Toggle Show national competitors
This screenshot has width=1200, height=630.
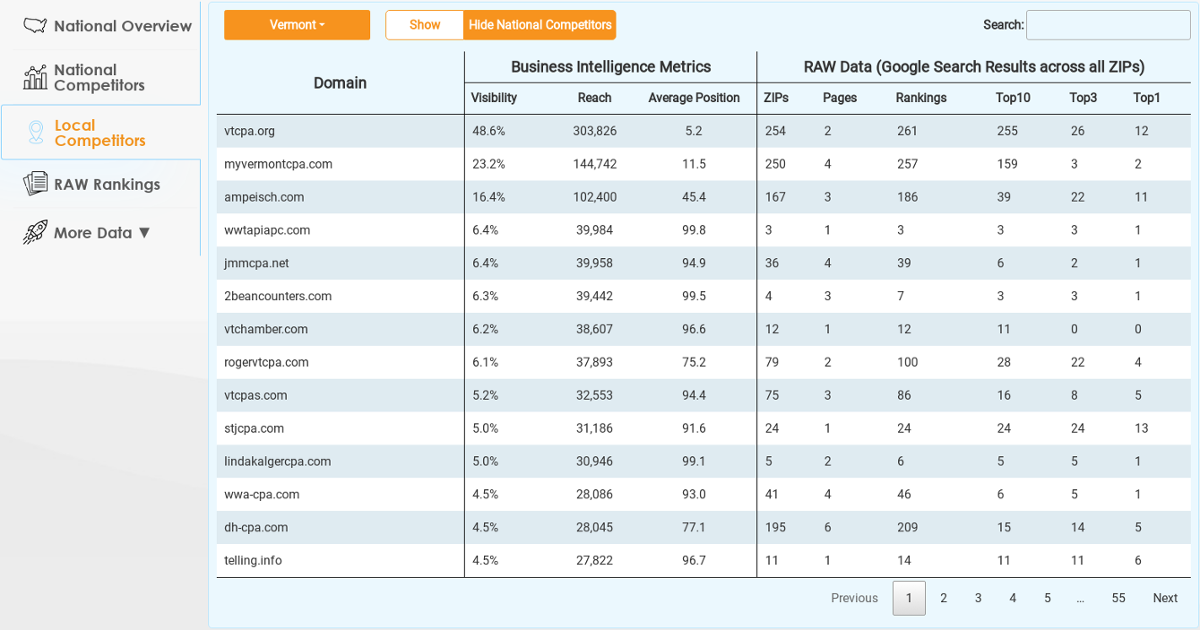point(425,25)
